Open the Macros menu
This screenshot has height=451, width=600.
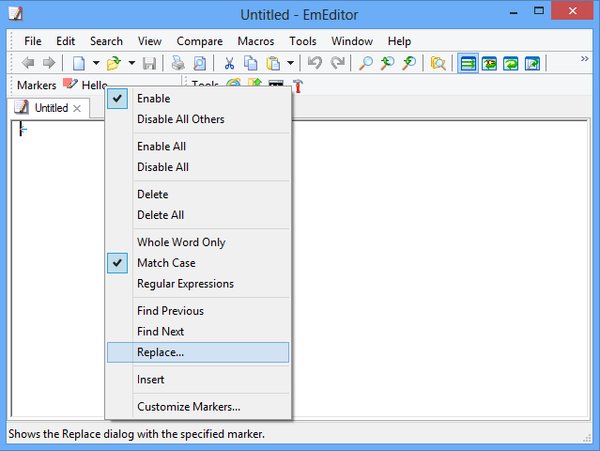pyautogui.click(x=256, y=41)
